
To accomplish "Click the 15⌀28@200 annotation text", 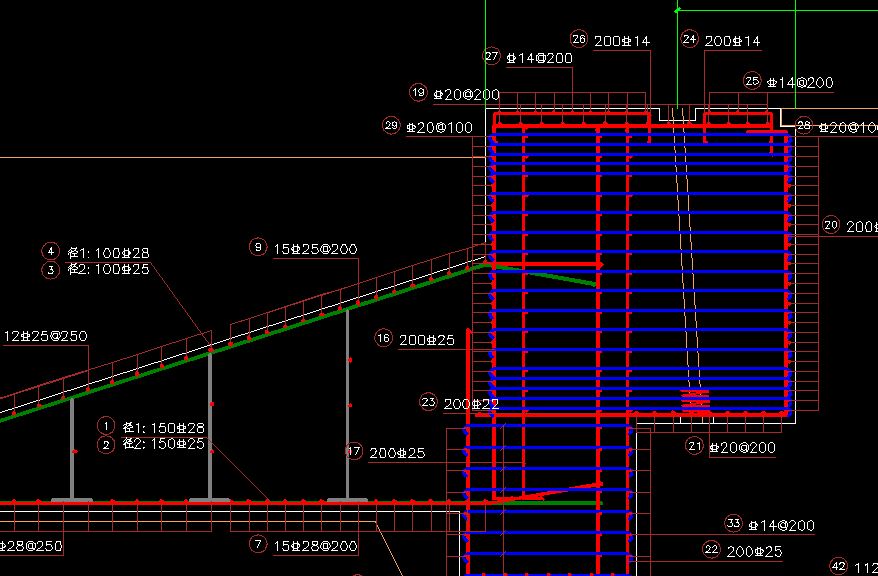I will click(x=315, y=546).
